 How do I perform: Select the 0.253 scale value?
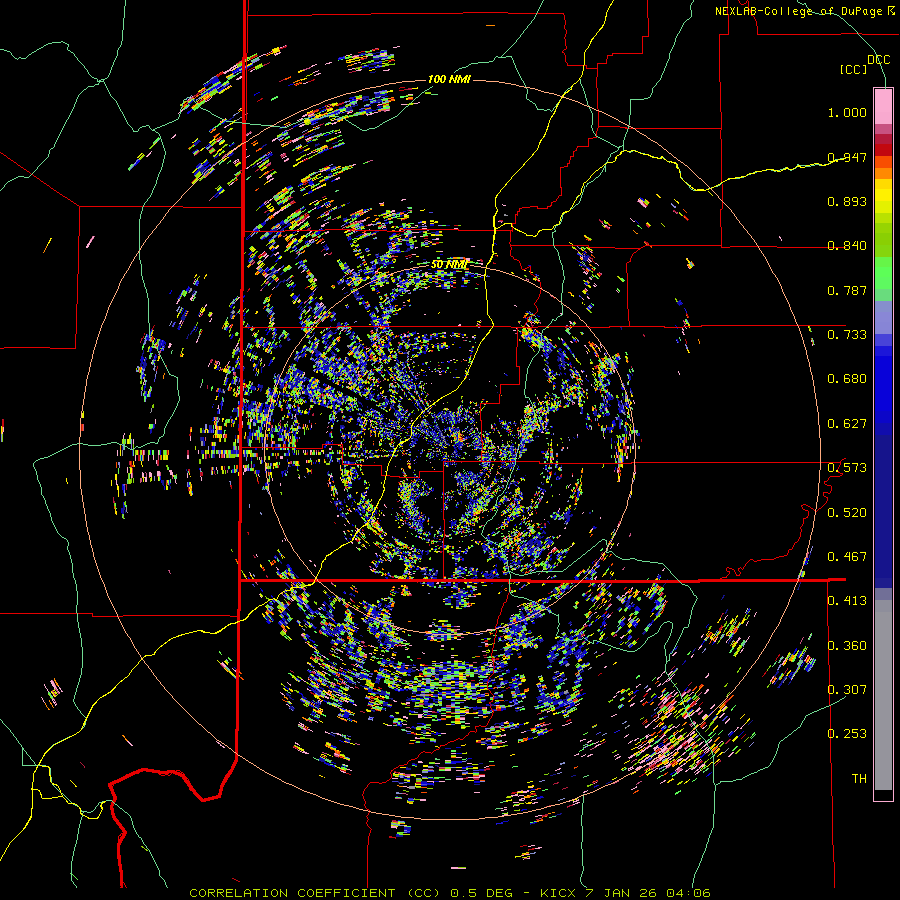click(x=847, y=734)
